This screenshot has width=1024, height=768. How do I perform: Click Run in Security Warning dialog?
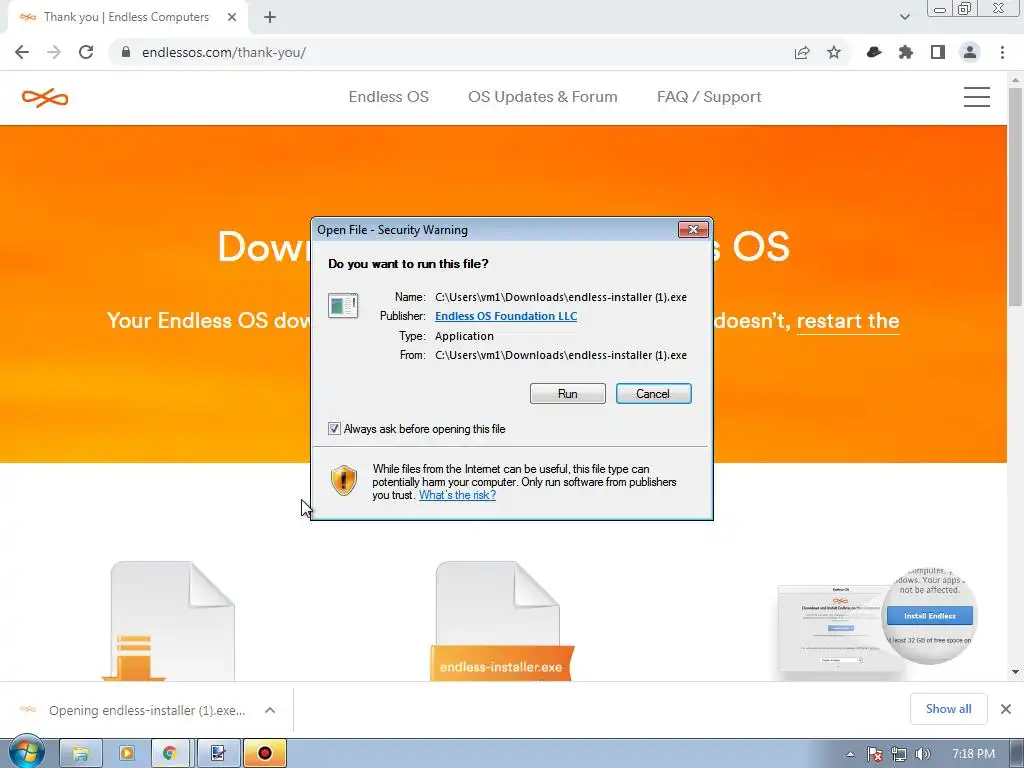(x=568, y=394)
